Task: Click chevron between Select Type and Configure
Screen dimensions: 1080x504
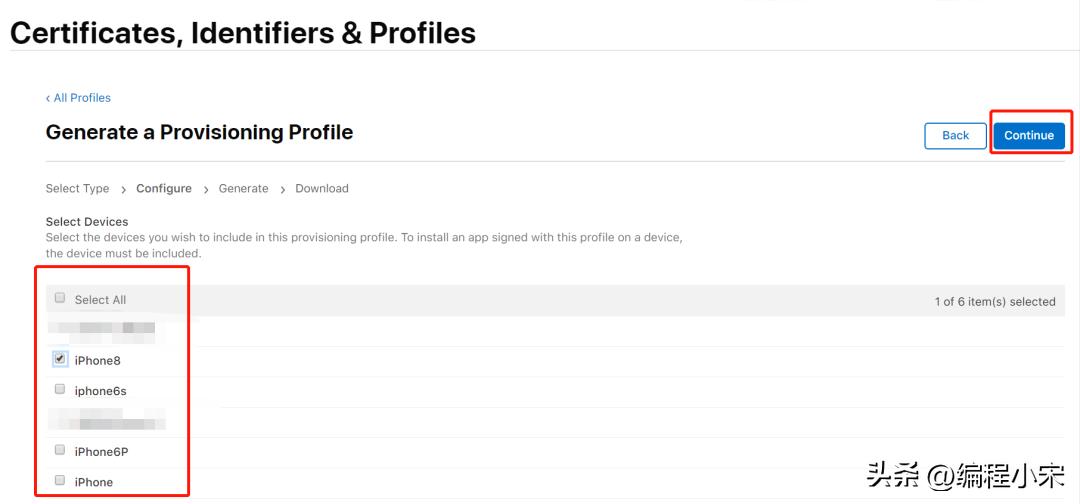Action: [123, 189]
